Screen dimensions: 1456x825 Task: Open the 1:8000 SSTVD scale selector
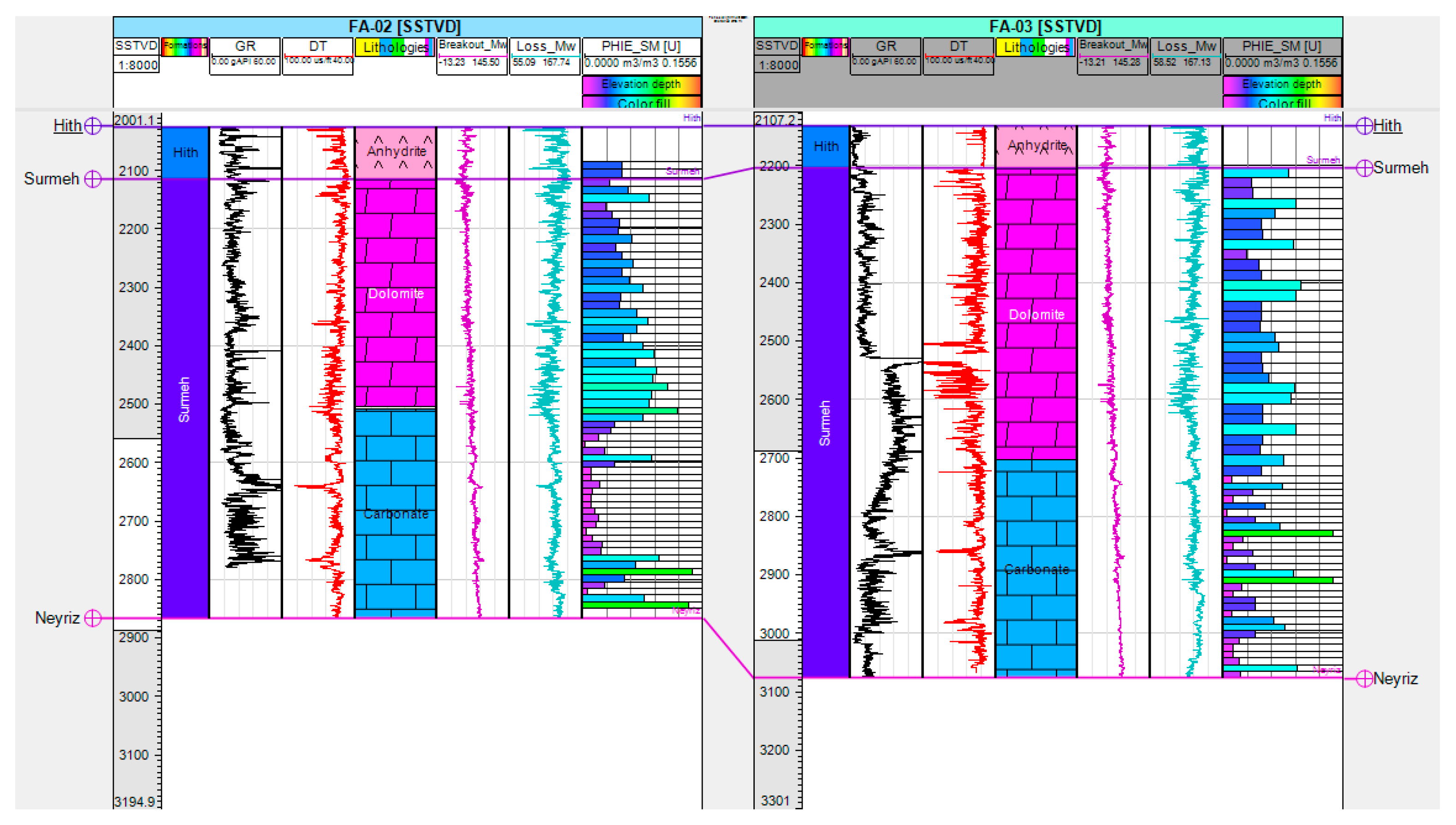136,65
